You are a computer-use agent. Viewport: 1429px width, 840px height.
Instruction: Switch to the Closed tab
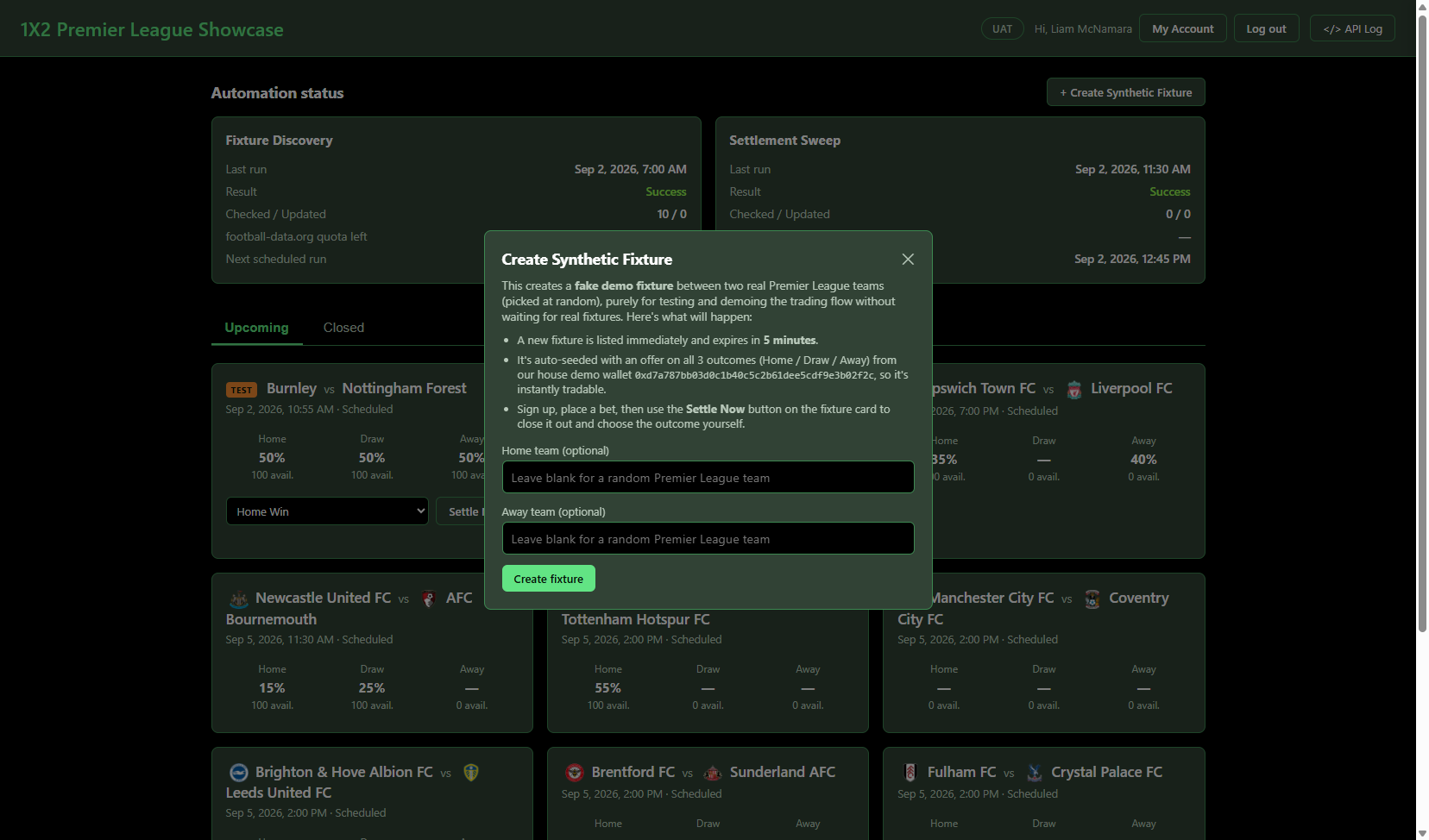point(343,328)
